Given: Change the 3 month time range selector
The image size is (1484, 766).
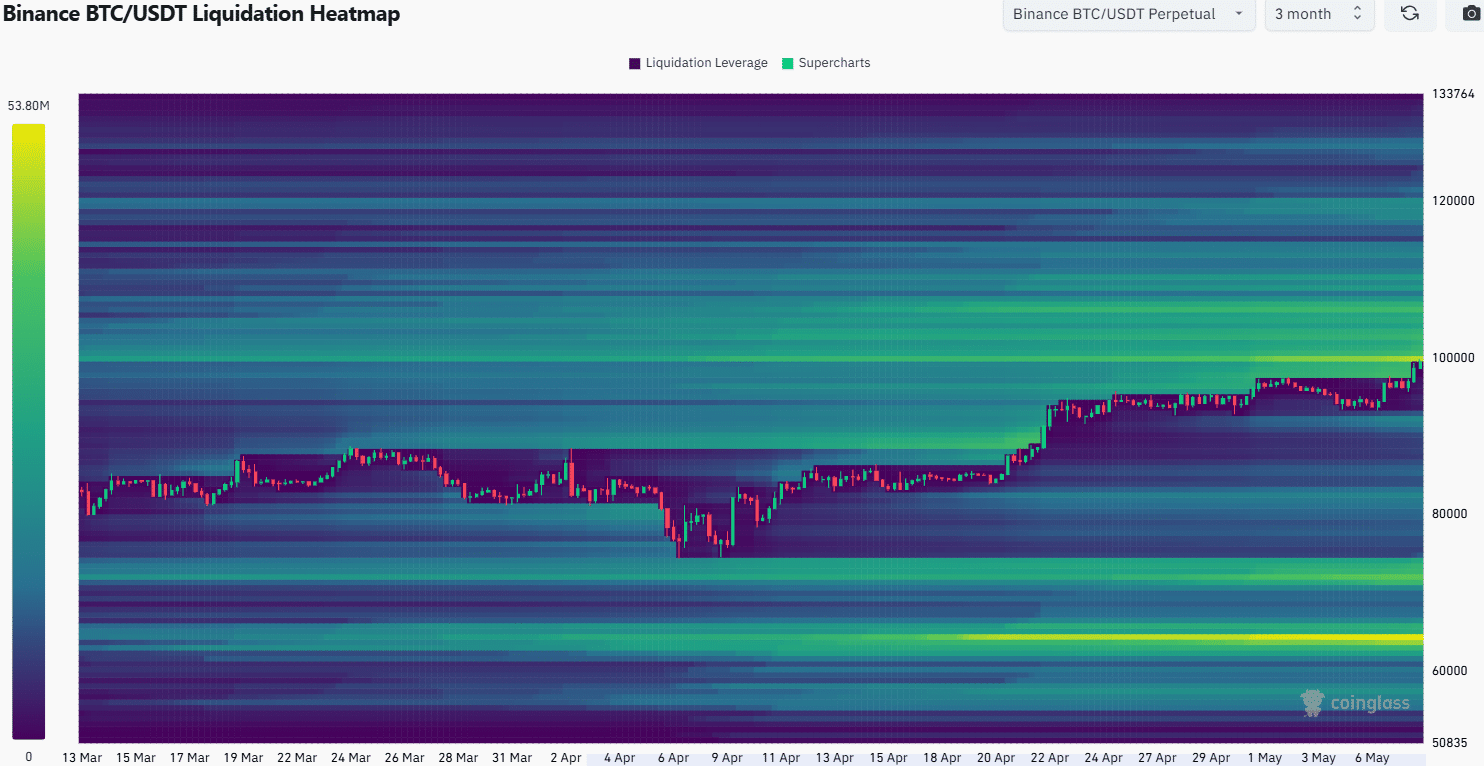Looking at the screenshot, I should pos(1319,14).
